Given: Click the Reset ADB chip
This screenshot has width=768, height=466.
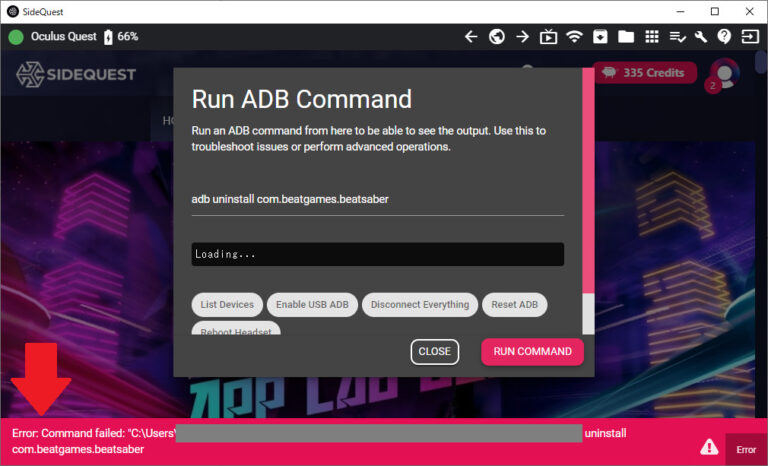Looking at the screenshot, I should (x=514, y=305).
